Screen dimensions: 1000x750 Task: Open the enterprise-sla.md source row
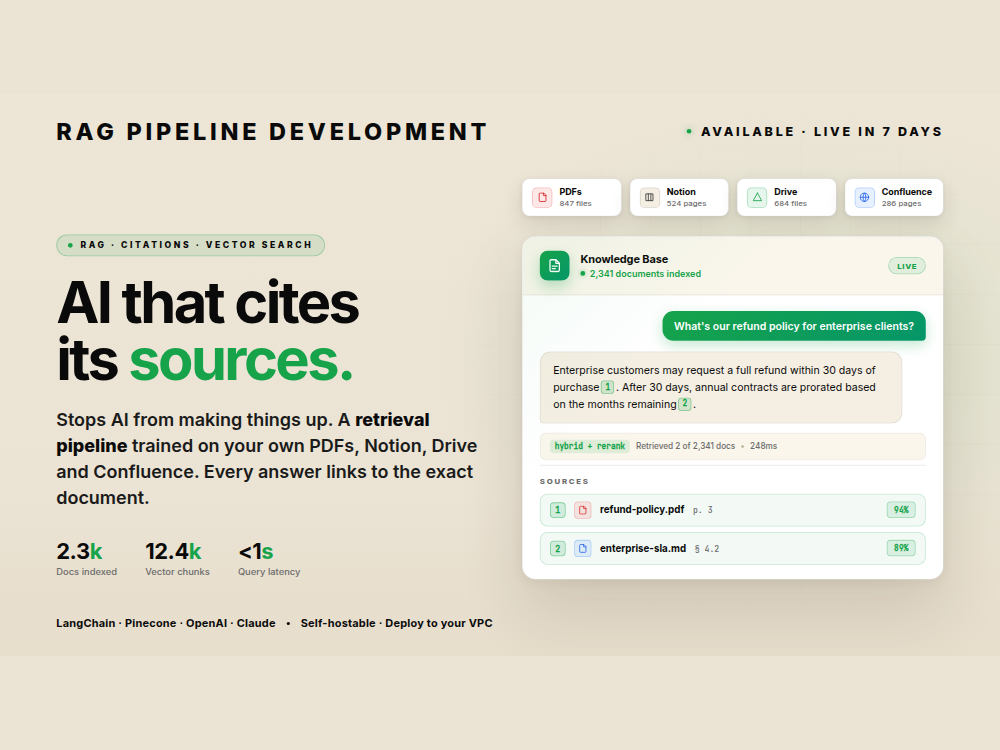(732, 548)
